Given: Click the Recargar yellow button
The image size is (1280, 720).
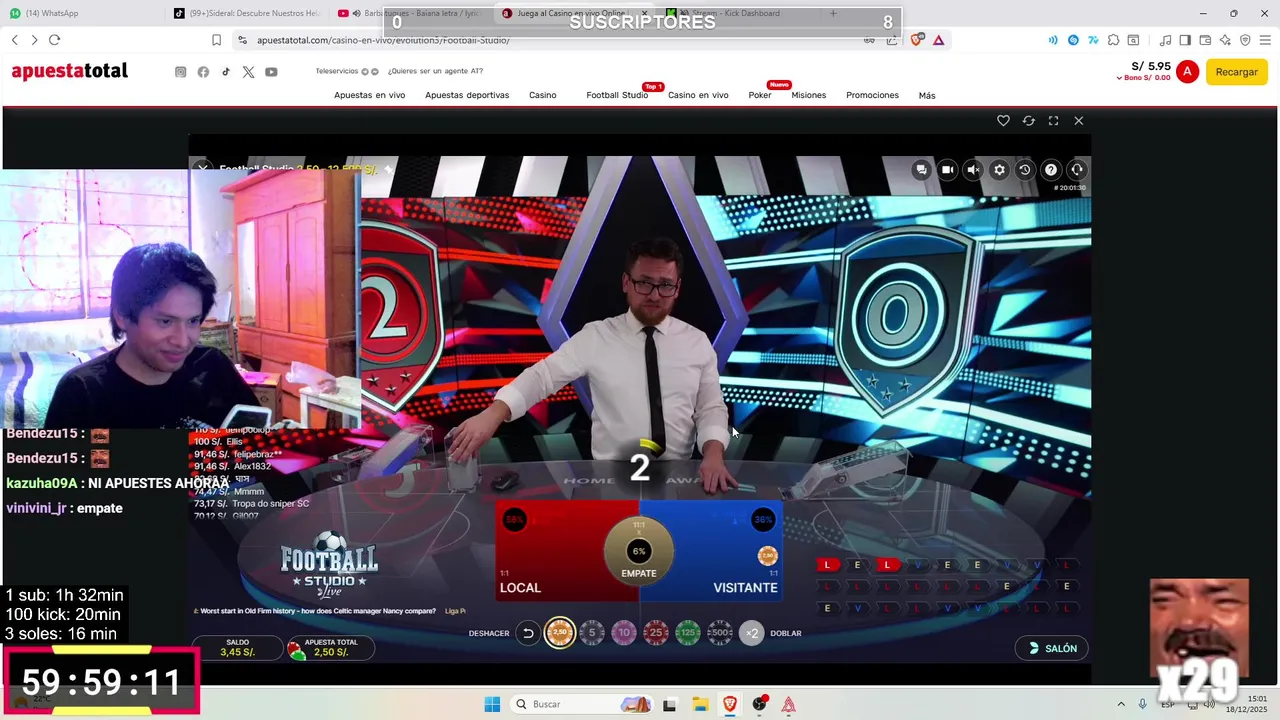Looking at the screenshot, I should point(1237,72).
